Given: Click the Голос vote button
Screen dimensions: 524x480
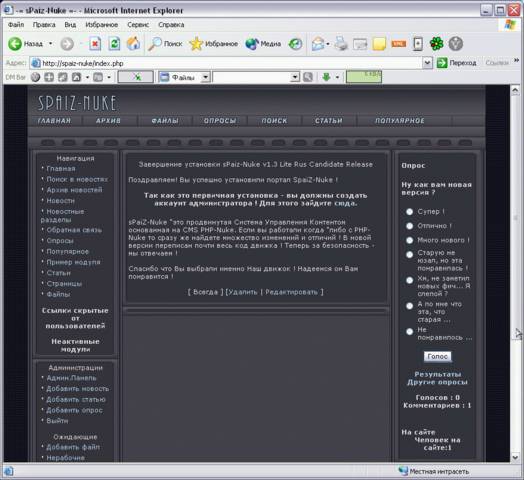Looking at the screenshot, I should click(x=437, y=356).
